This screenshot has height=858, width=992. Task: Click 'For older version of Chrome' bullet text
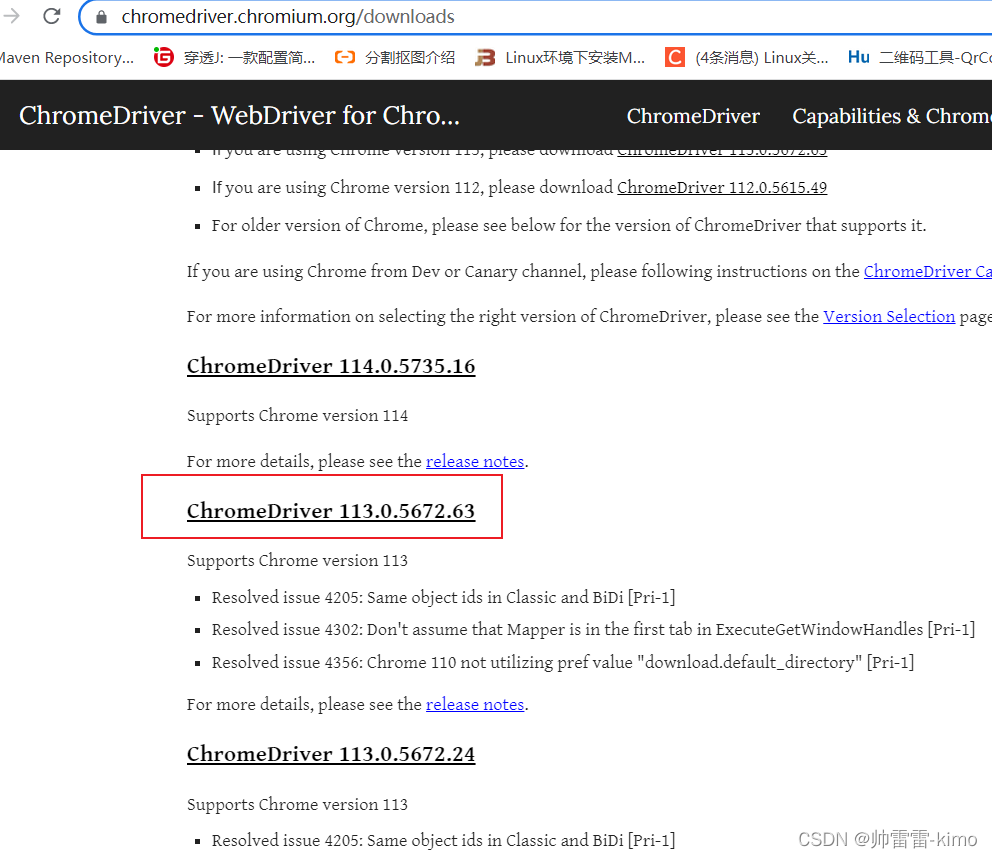coord(569,225)
